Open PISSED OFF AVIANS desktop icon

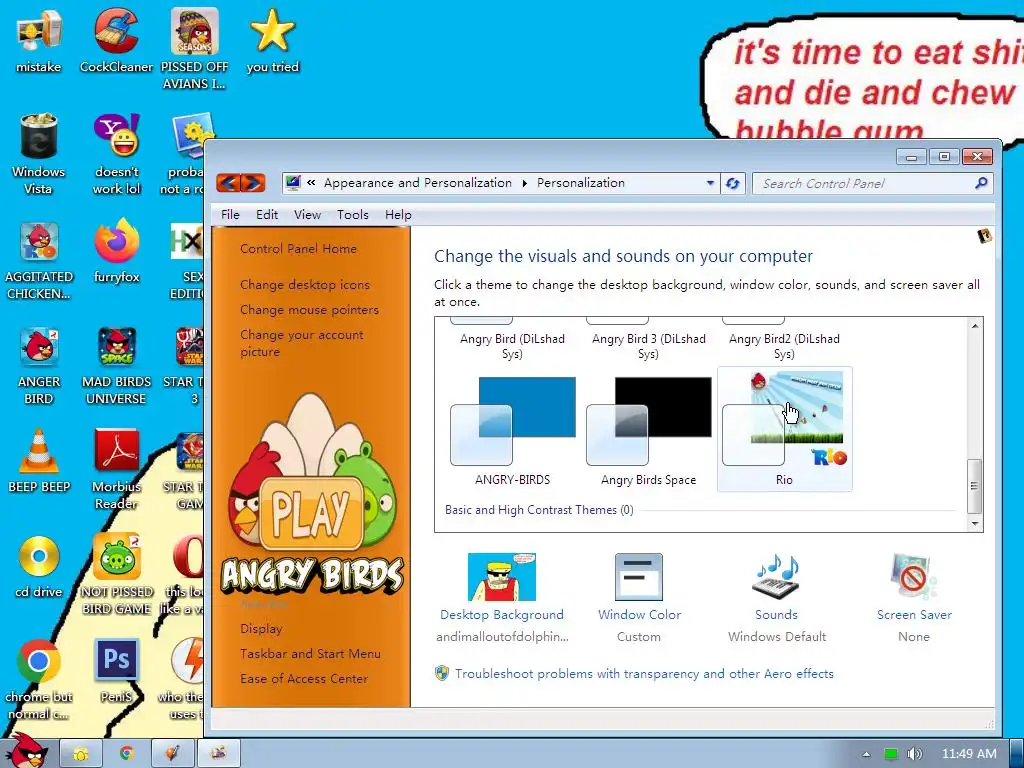[x=194, y=49]
